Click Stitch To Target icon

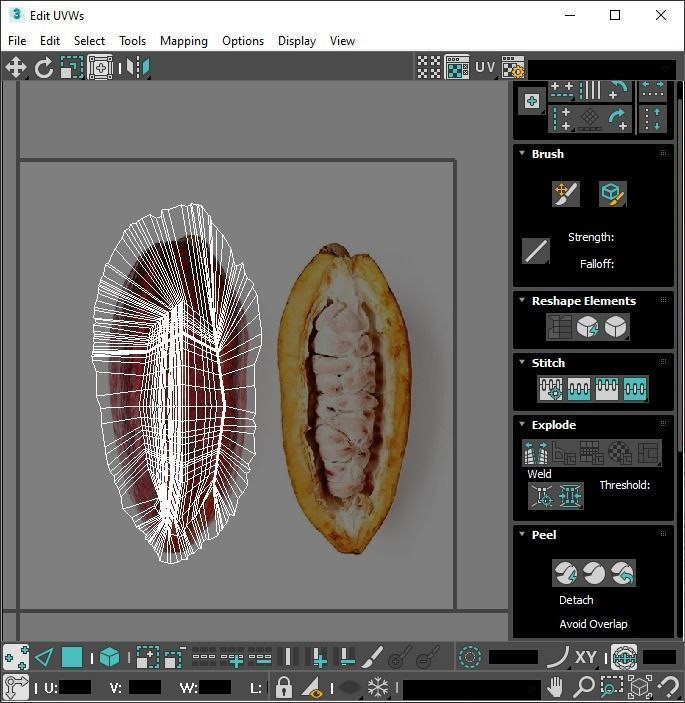click(551, 388)
